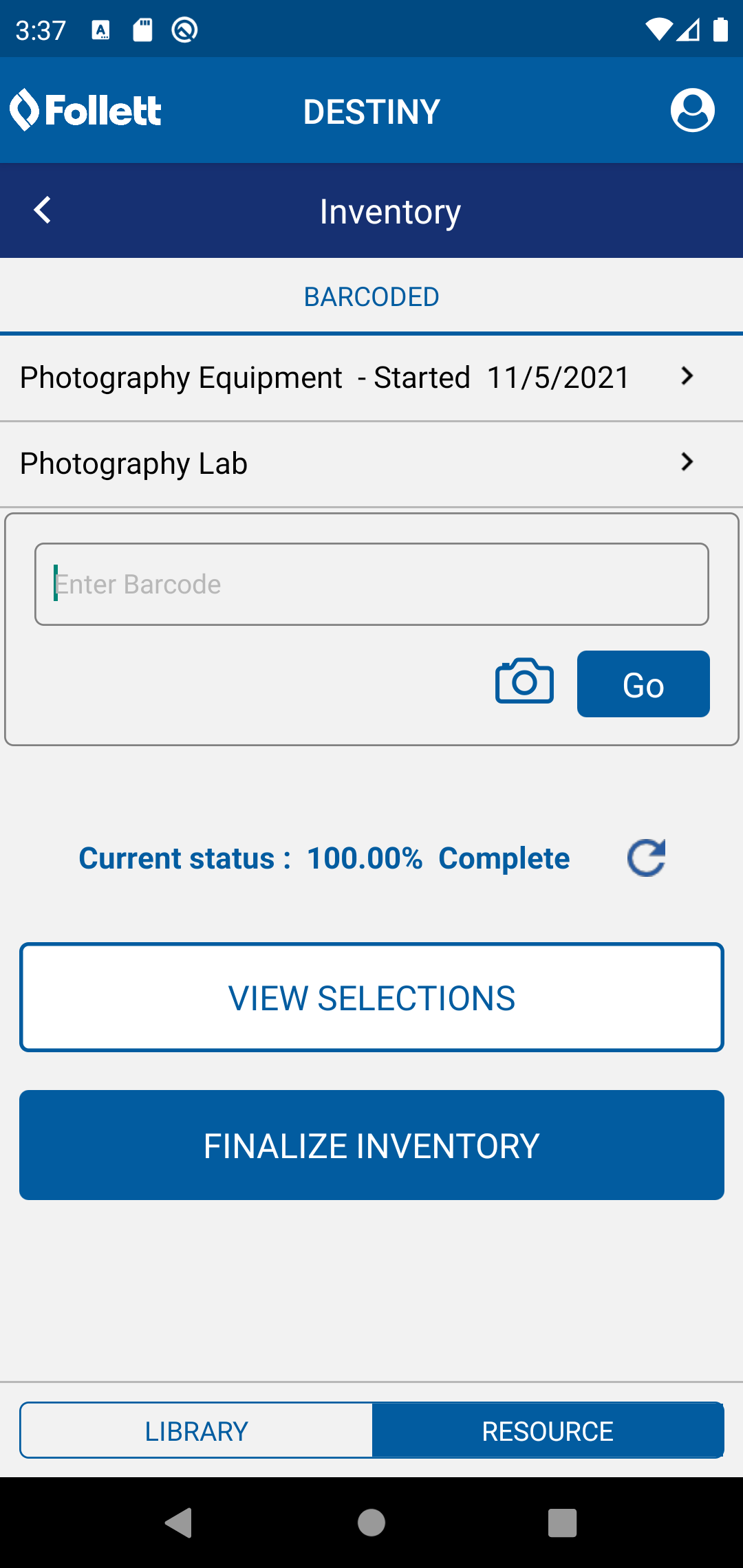
Task: Refresh the current status percentage
Action: pos(646,858)
